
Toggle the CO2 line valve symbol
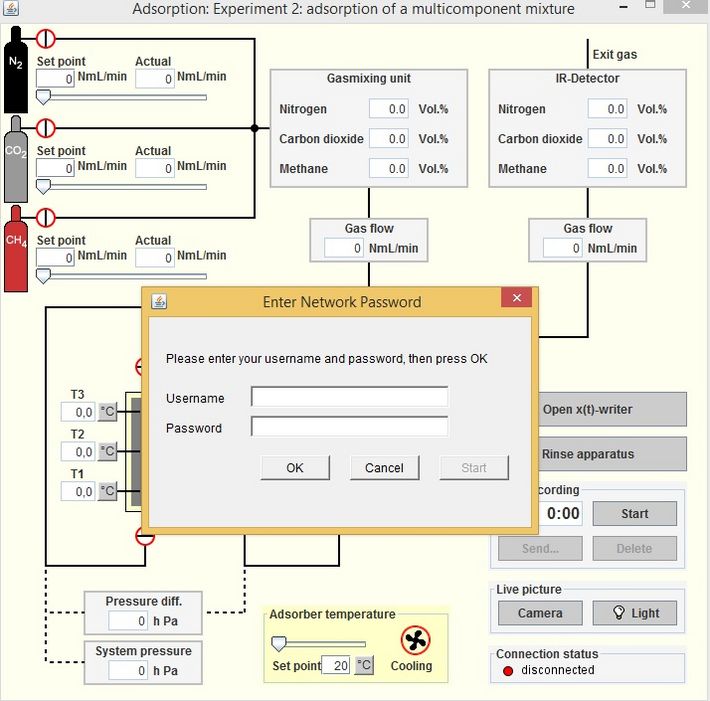coord(46,128)
